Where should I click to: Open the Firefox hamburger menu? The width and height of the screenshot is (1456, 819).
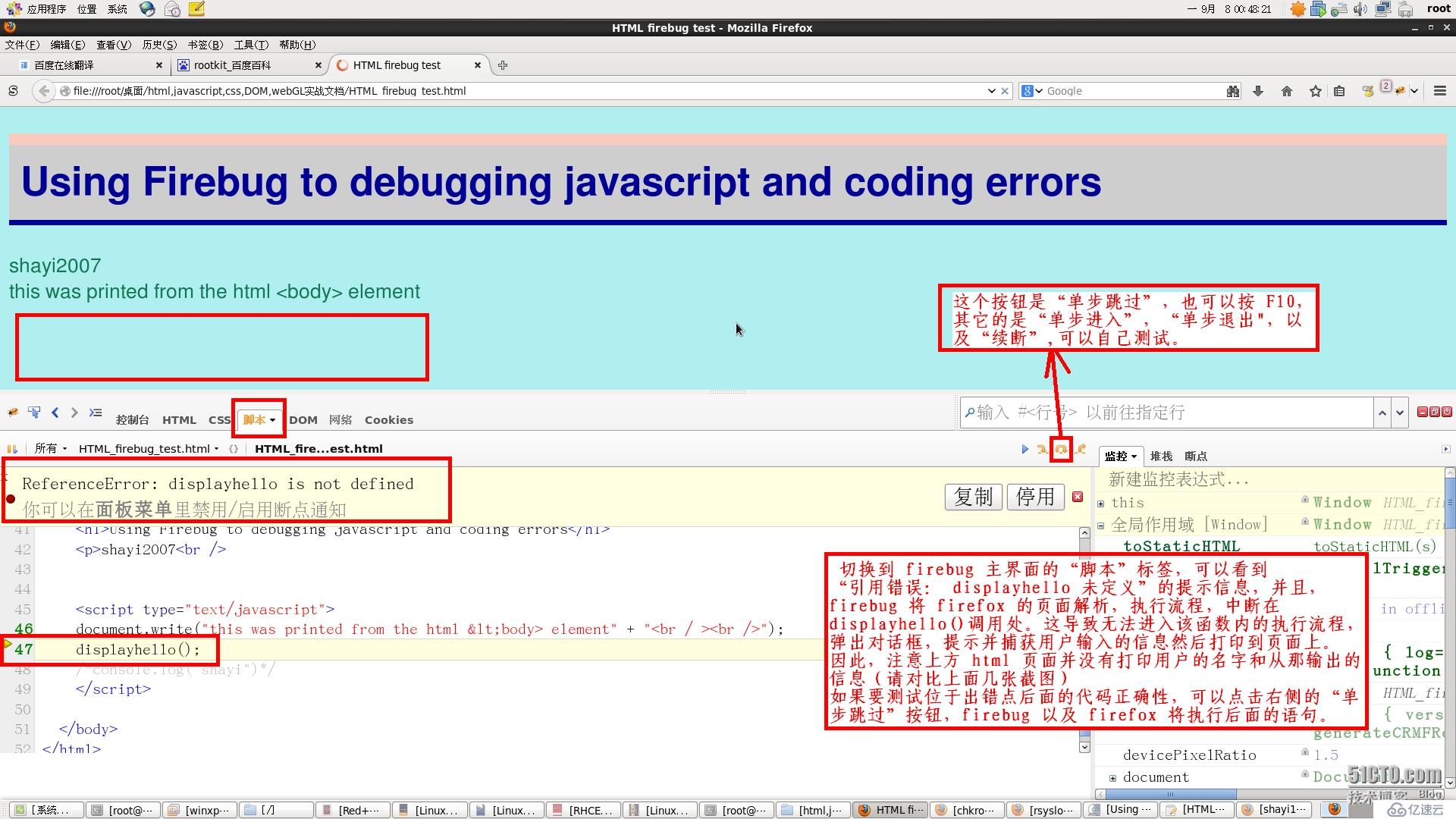[x=1440, y=91]
